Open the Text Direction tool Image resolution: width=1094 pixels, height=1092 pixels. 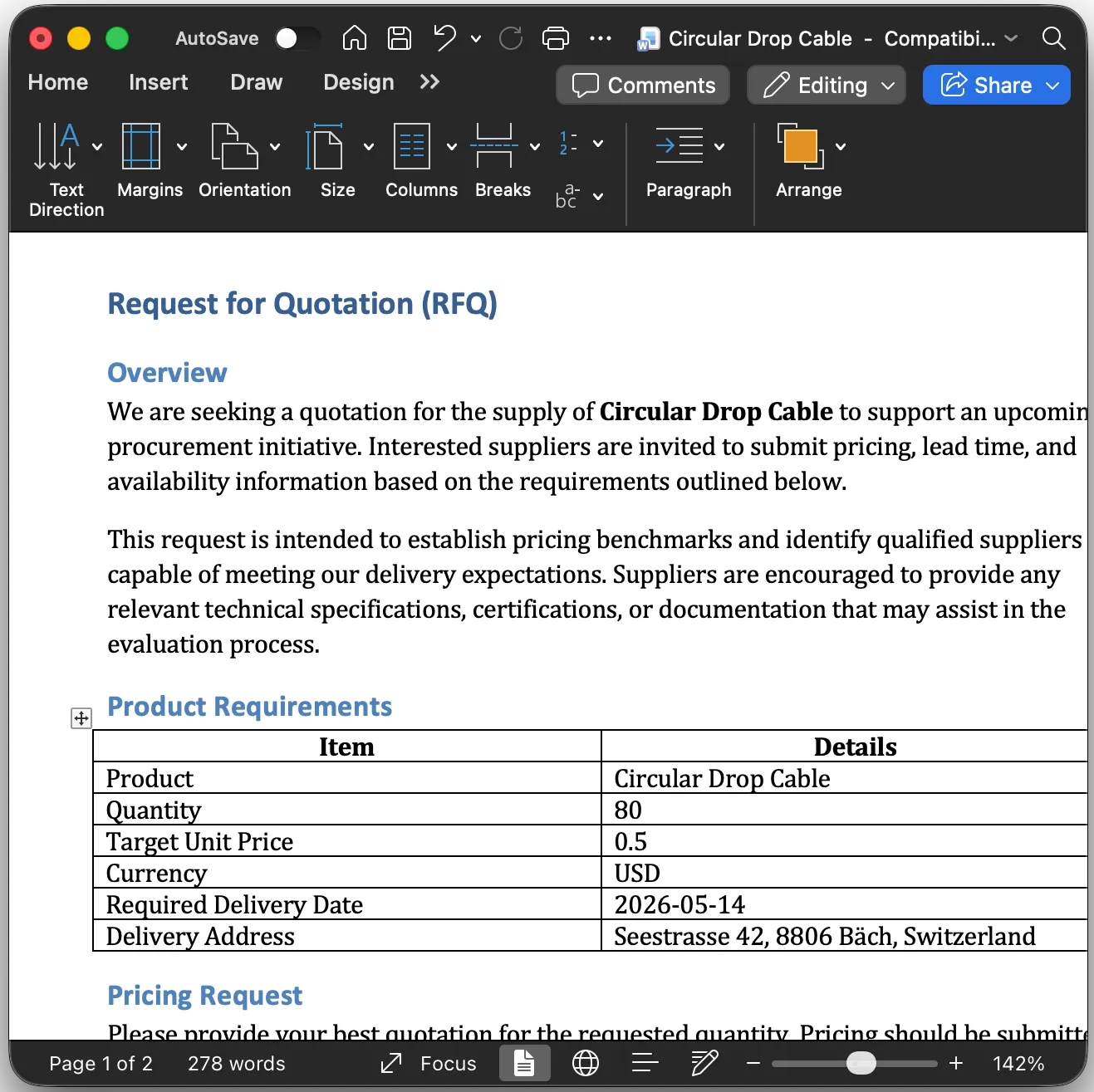(56, 146)
